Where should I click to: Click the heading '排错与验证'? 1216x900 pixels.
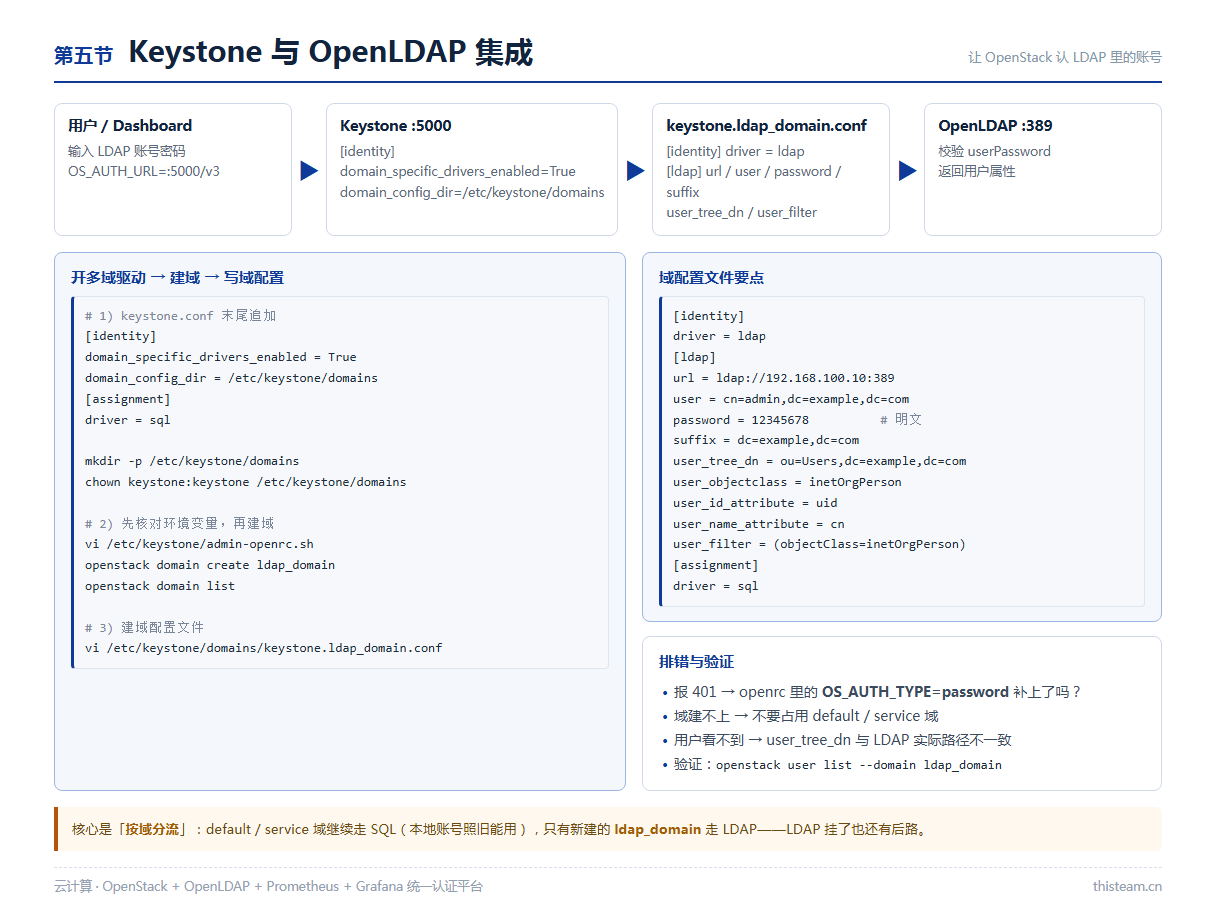click(x=696, y=662)
